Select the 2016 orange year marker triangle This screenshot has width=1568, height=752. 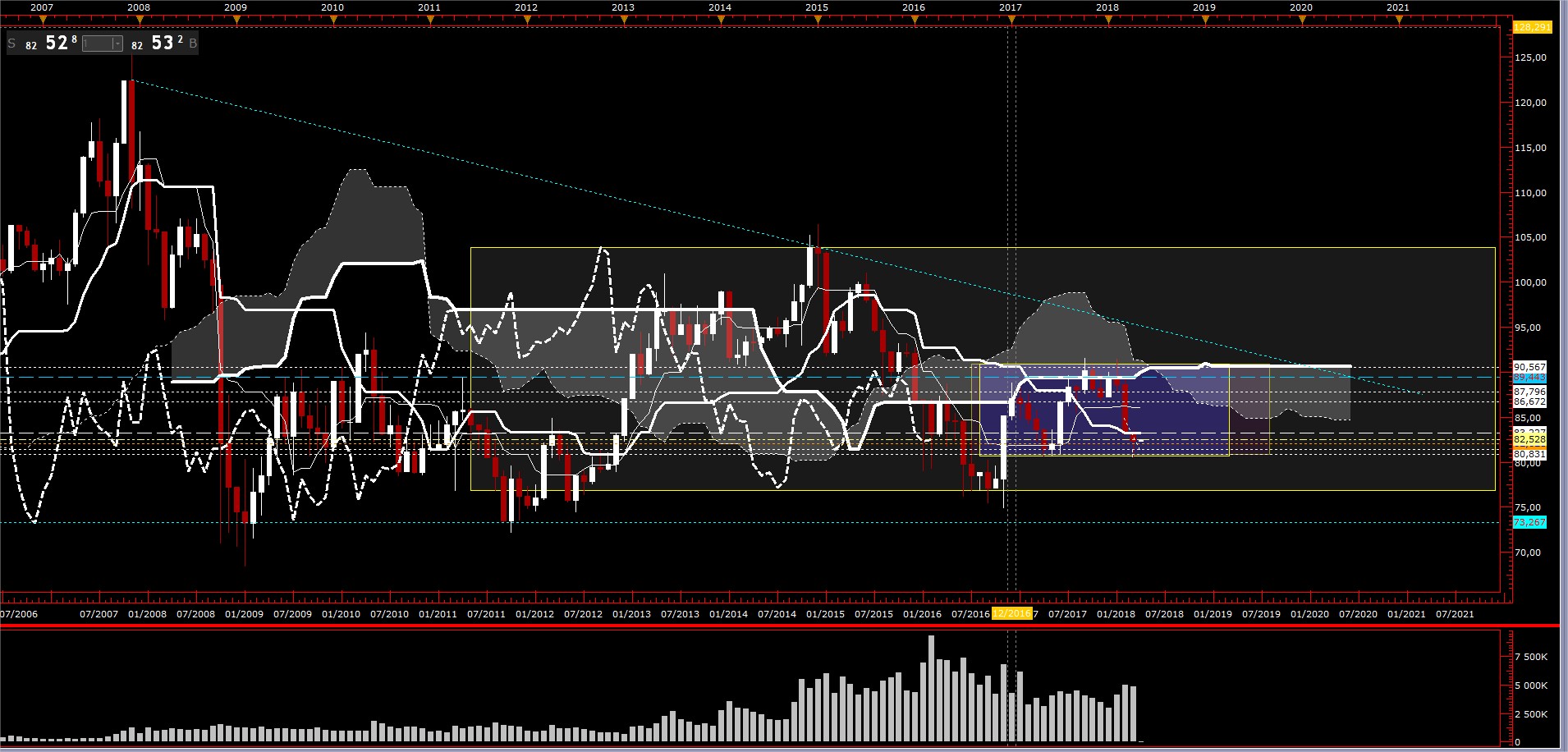[914, 19]
